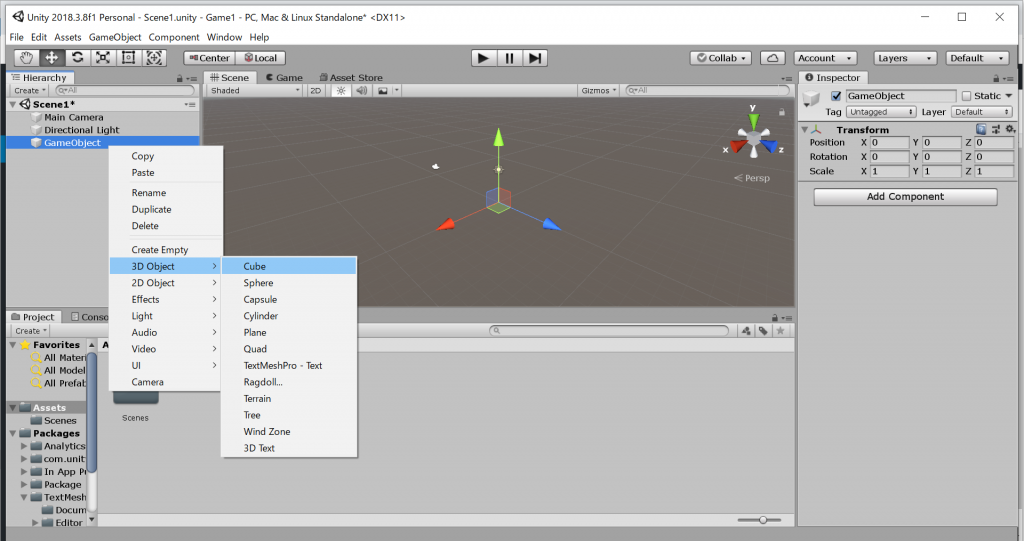
Task: Click the Step frame button
Action: (534, 58)
